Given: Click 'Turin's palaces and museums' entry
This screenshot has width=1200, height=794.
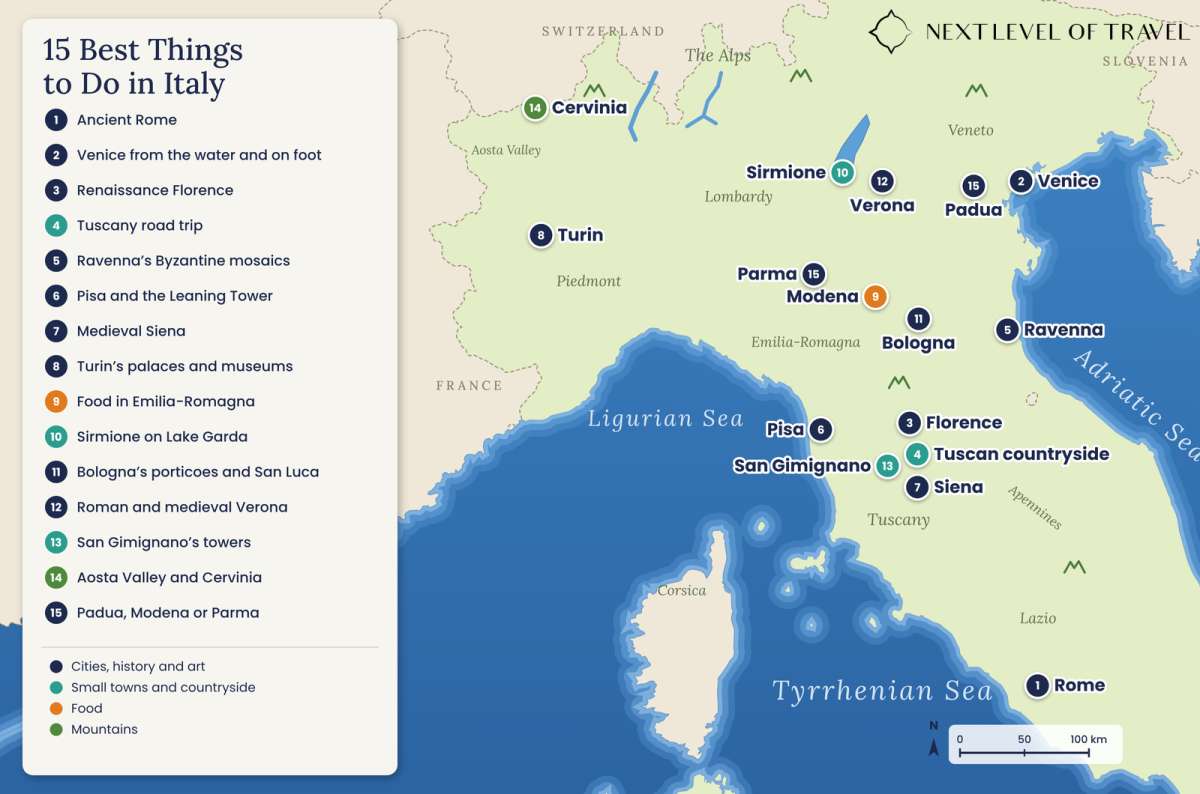Looking at the screenshot, I should coord(185,366).
